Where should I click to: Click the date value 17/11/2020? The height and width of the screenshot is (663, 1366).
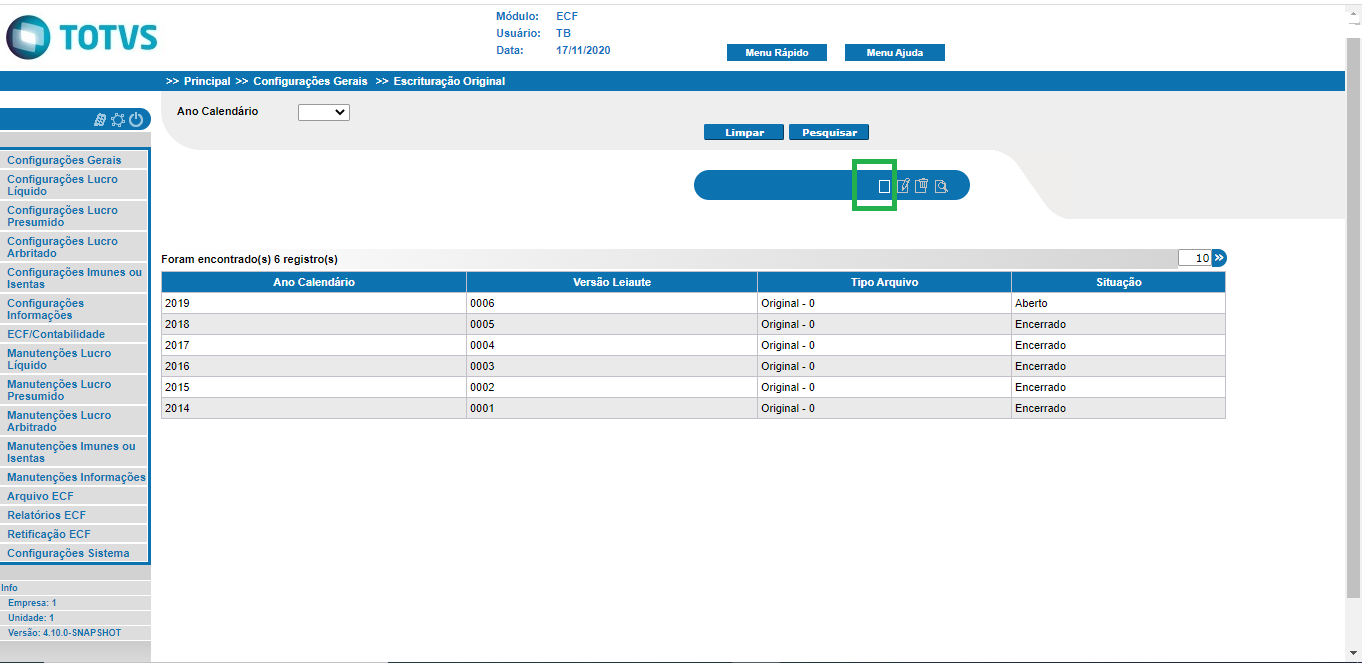(583, 50)
